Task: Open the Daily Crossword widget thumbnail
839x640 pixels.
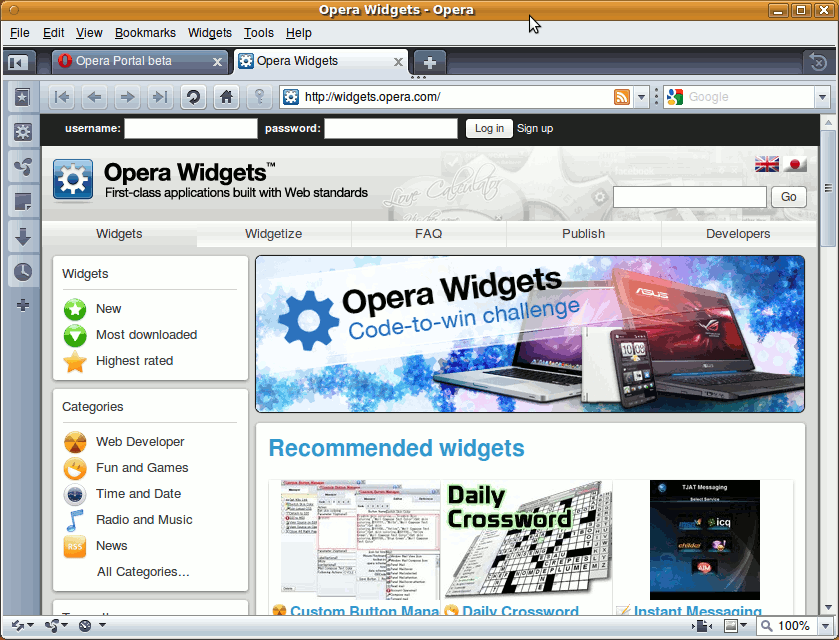Action: point(526,540)
